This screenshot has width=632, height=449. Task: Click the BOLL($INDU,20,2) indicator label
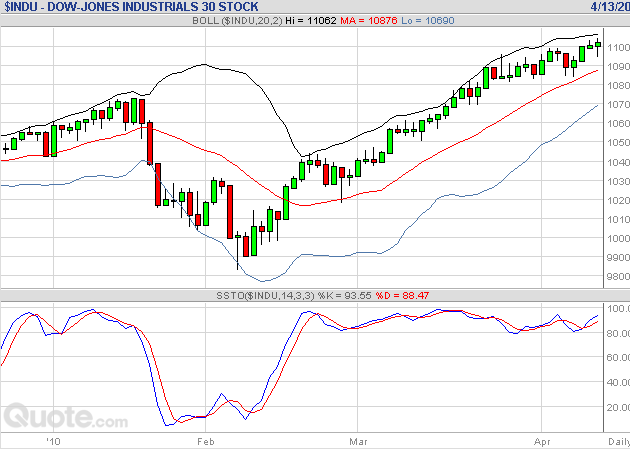click(237, 21)
